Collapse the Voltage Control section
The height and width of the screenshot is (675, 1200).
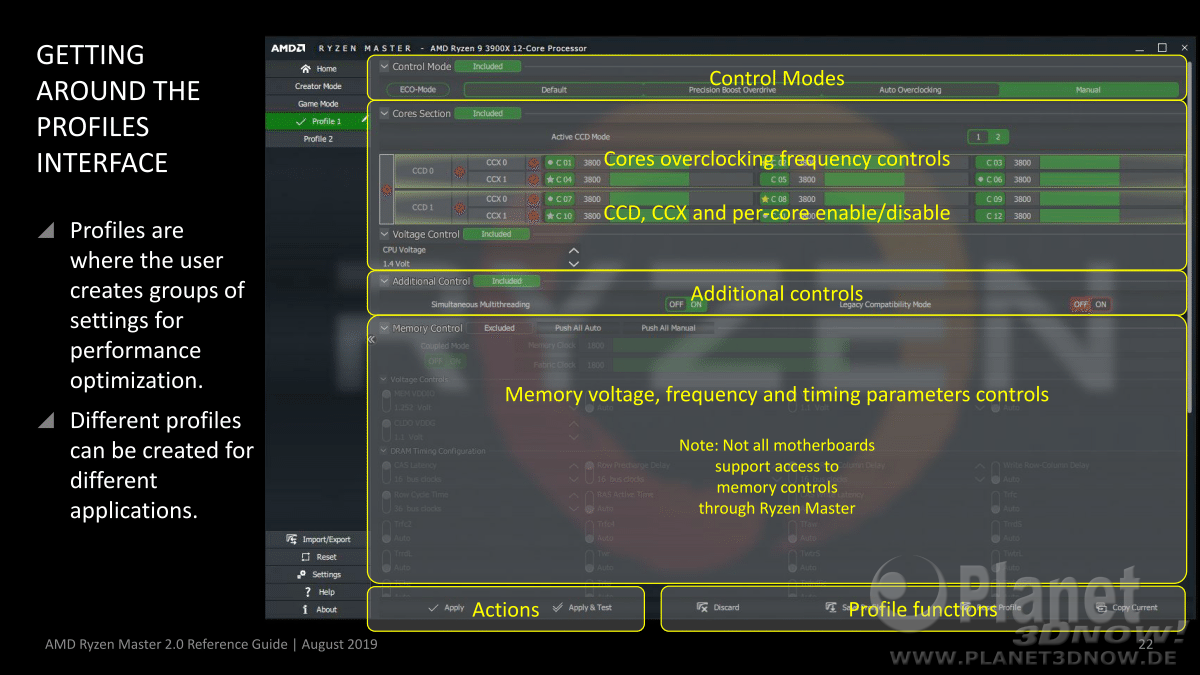[x=384, y=234]
